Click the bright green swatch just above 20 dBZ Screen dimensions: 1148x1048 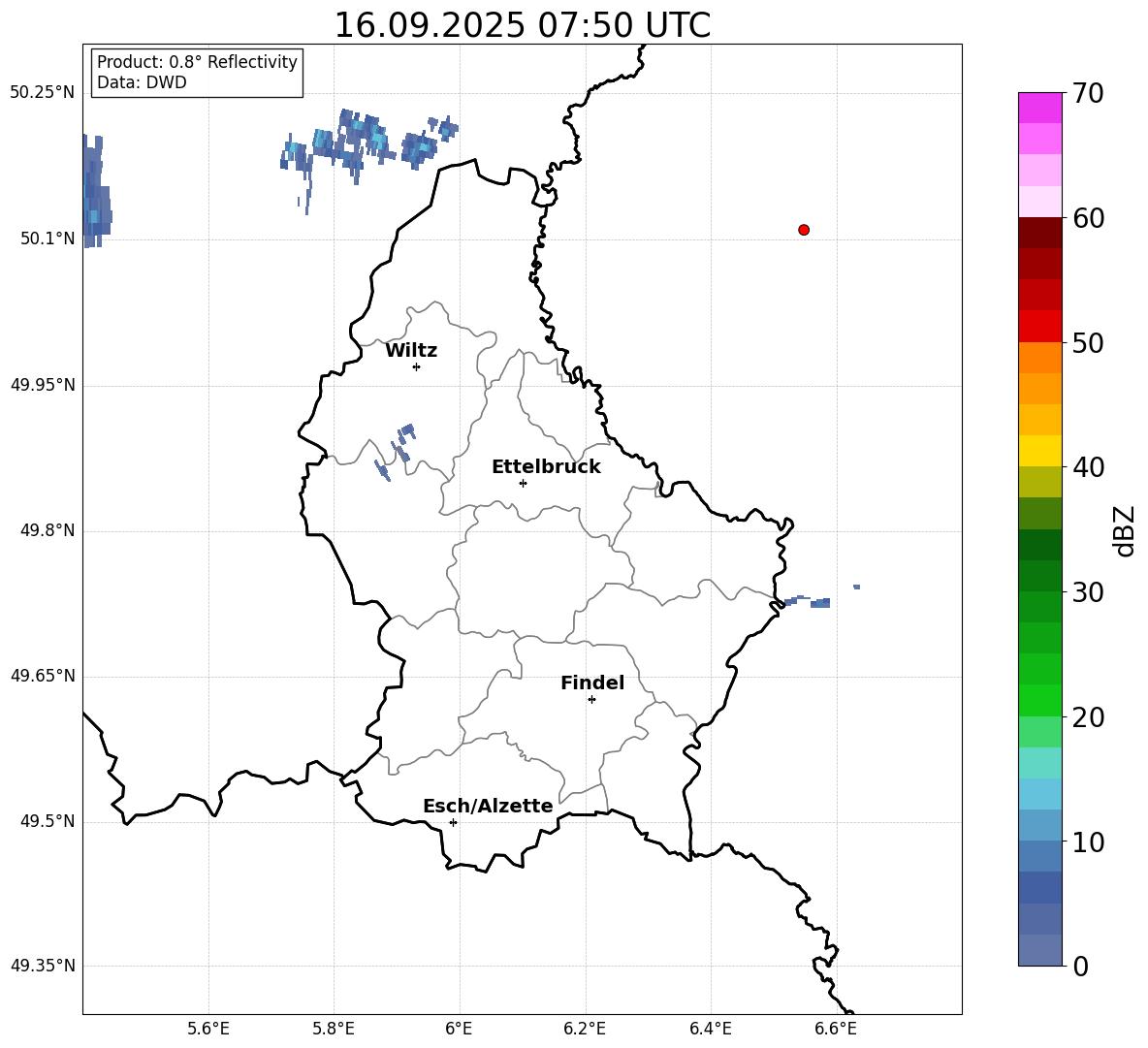(1040, 700)
